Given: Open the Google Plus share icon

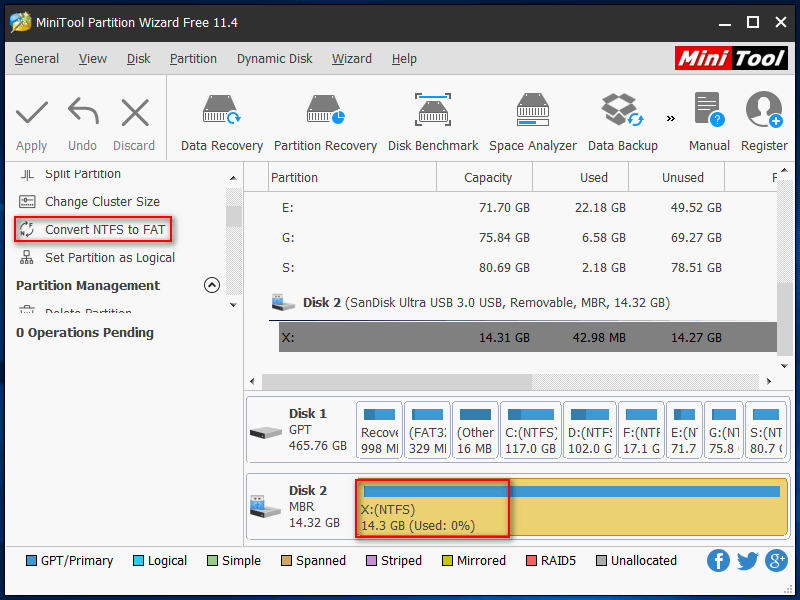Looking at the screenshot, I should point(777,561).
